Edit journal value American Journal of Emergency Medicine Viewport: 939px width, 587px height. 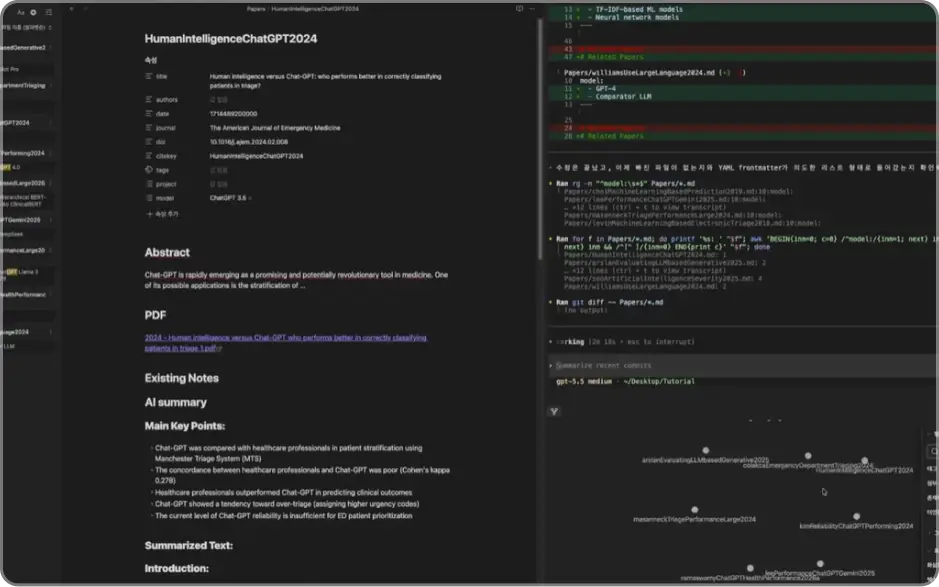[x=275, y=128]
